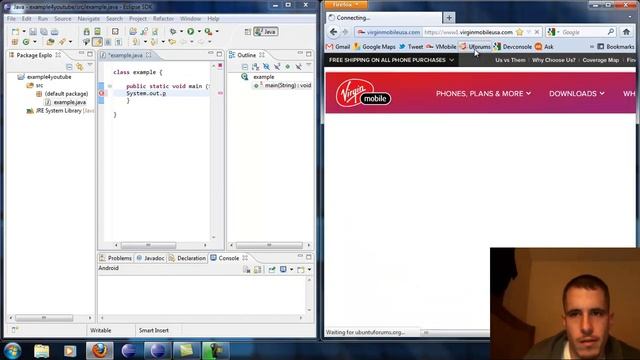The height and width of the screenshot is (360, 640).
Task: Open the Debug configurations dropdown arrow
Action: click(181, 31)
